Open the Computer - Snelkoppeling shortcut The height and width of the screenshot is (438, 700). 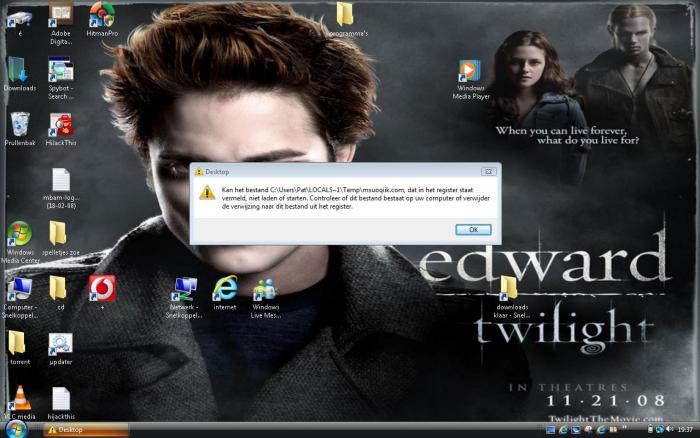point(20,297)
